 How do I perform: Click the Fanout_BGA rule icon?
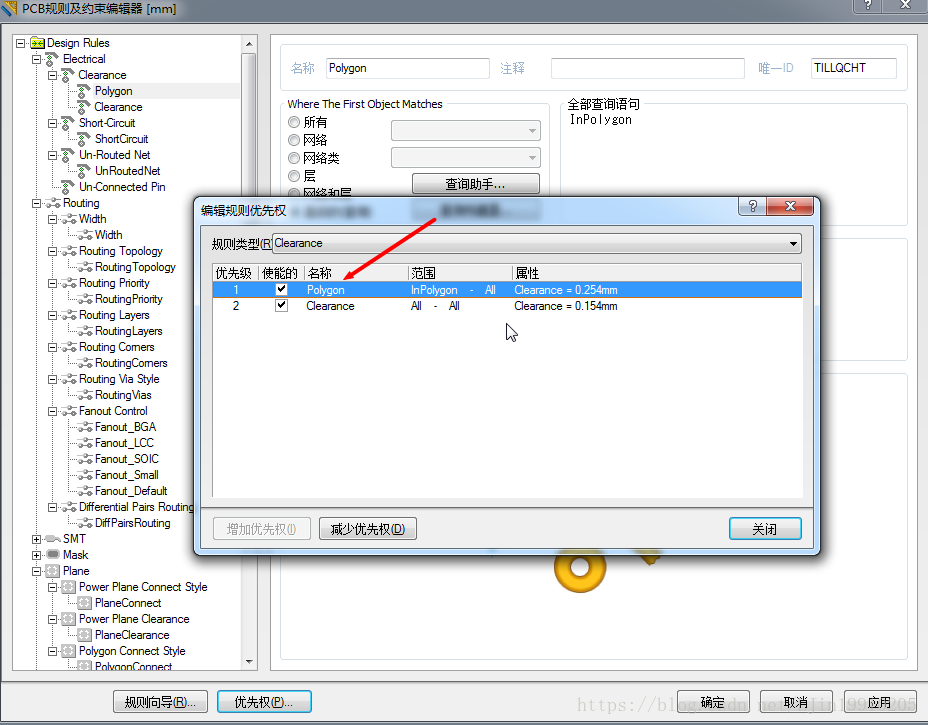tap(85, 427)
